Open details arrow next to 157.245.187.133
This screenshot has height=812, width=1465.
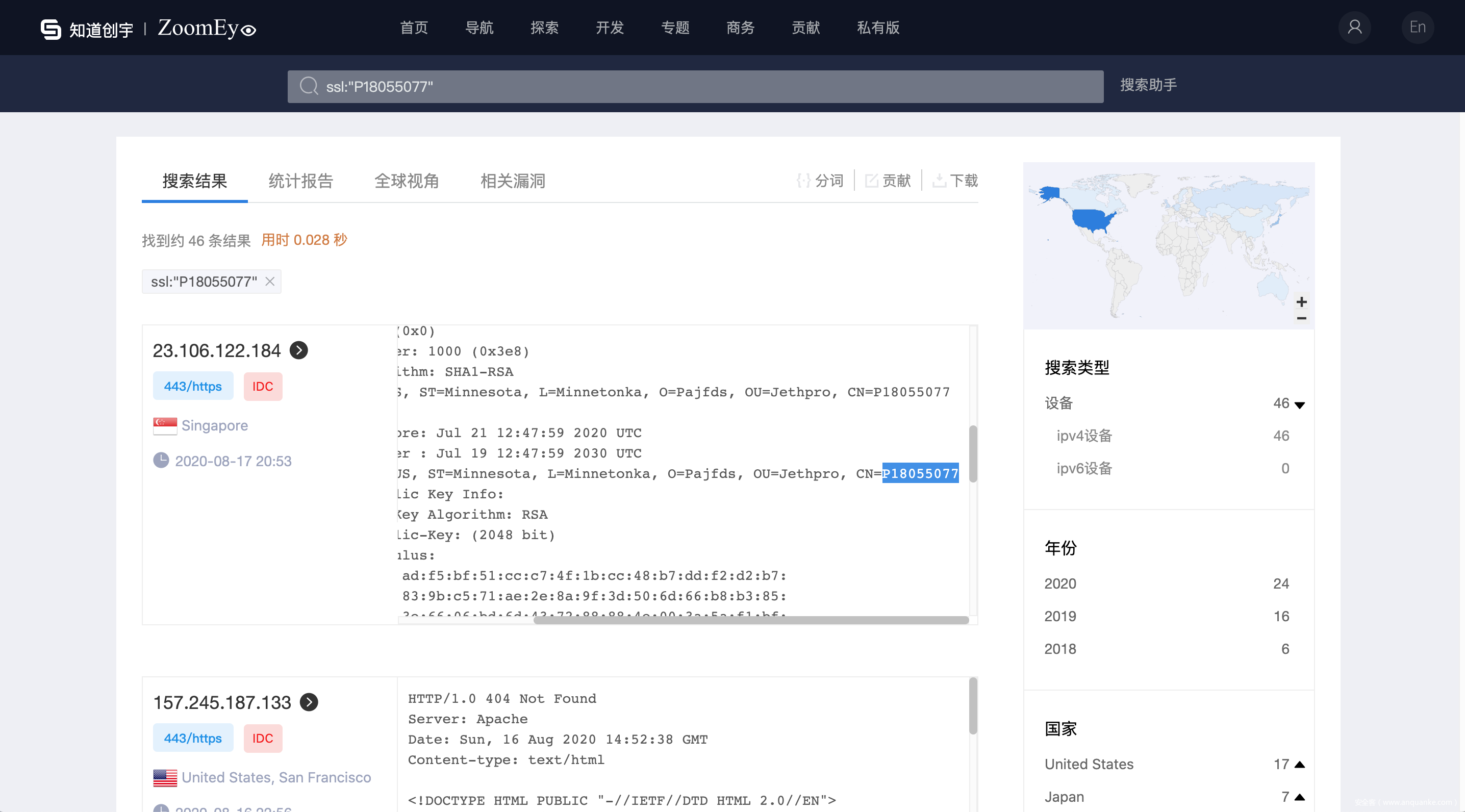point(309,702)
